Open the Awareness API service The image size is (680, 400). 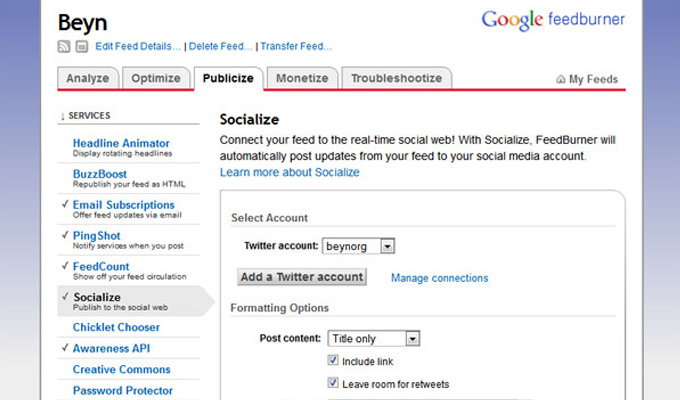111,348
